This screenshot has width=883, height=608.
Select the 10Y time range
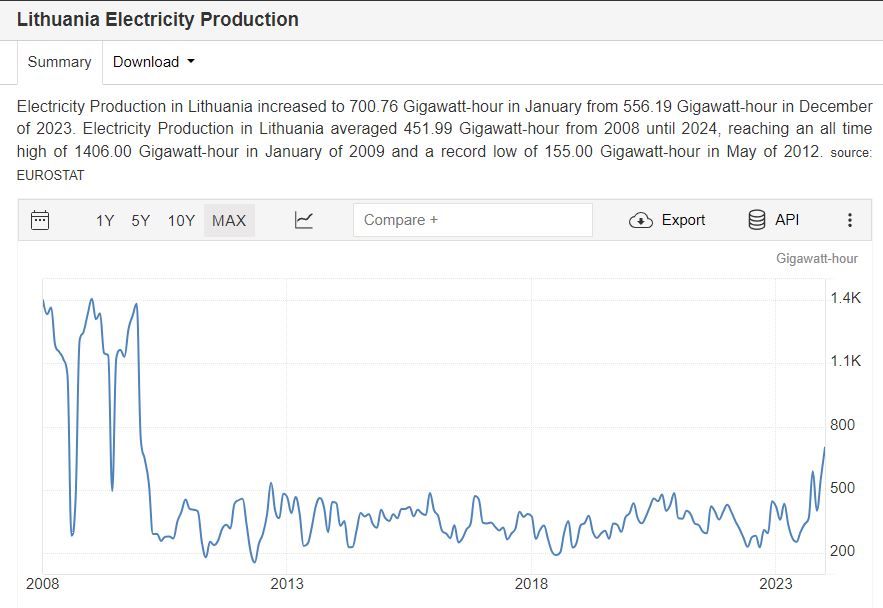click(181, 220)
